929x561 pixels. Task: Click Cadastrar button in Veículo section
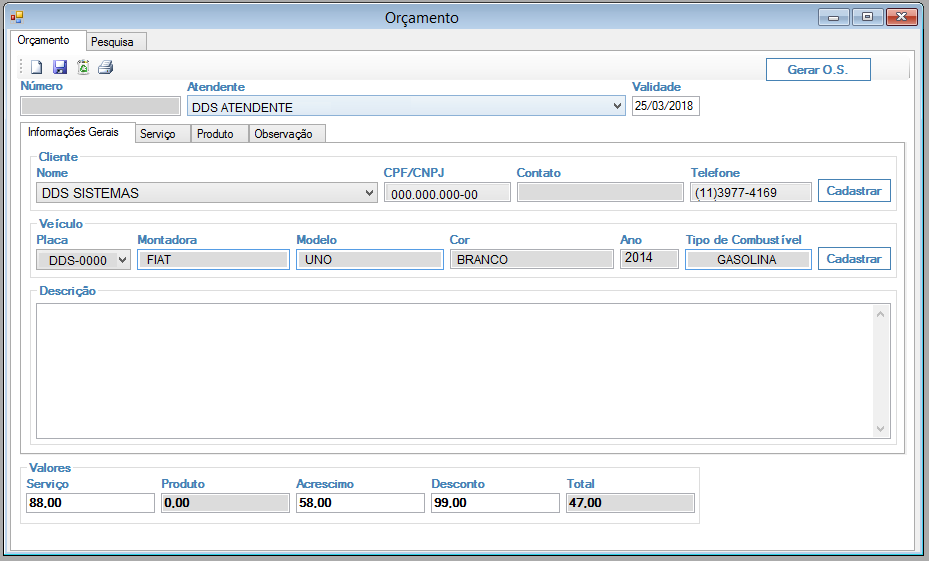click(854, 259)
